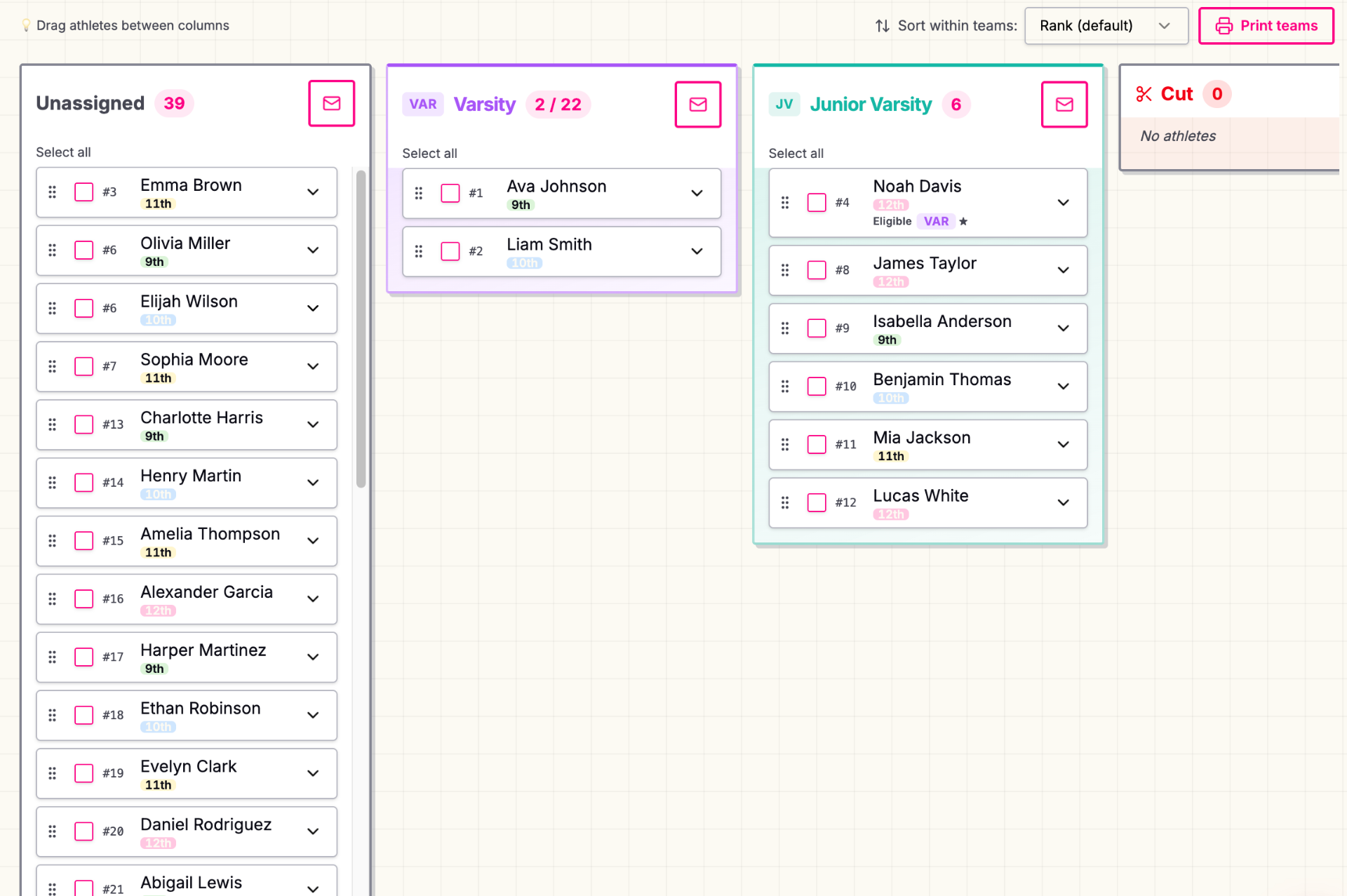Click the Unassigned 39 count badge

[174, 103]
